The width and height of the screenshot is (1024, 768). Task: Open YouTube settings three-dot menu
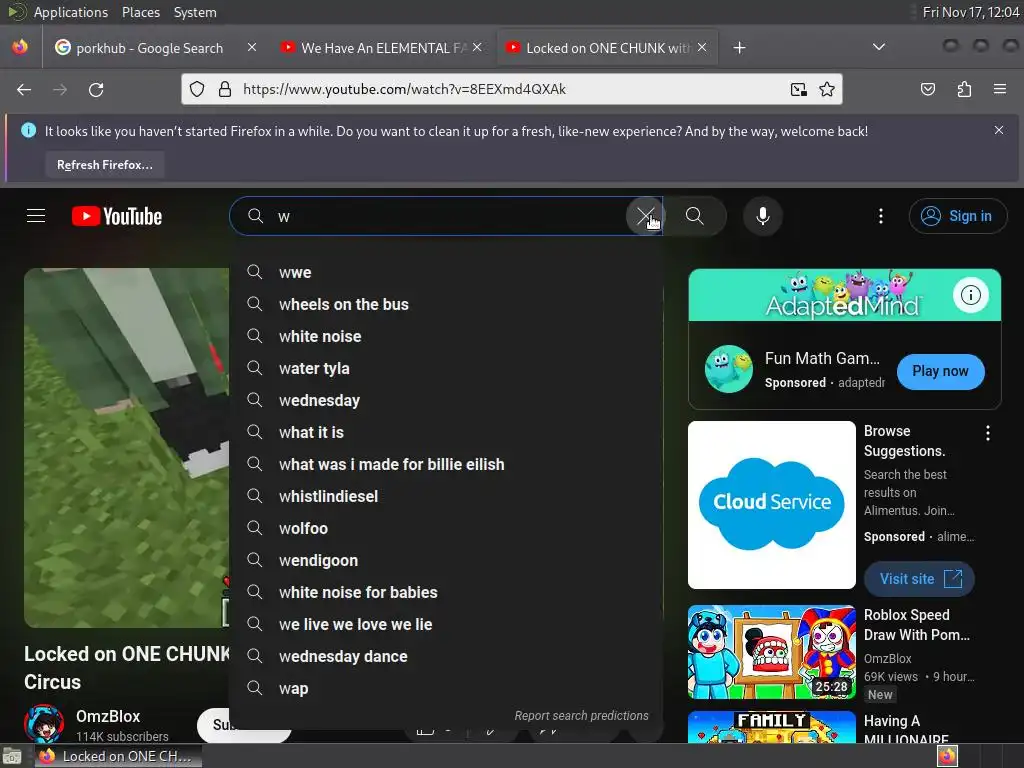pyautogui.click(x=881, y=216)
